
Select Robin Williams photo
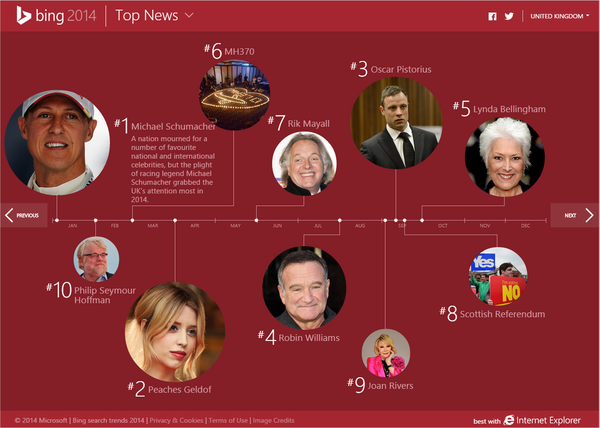304,288
